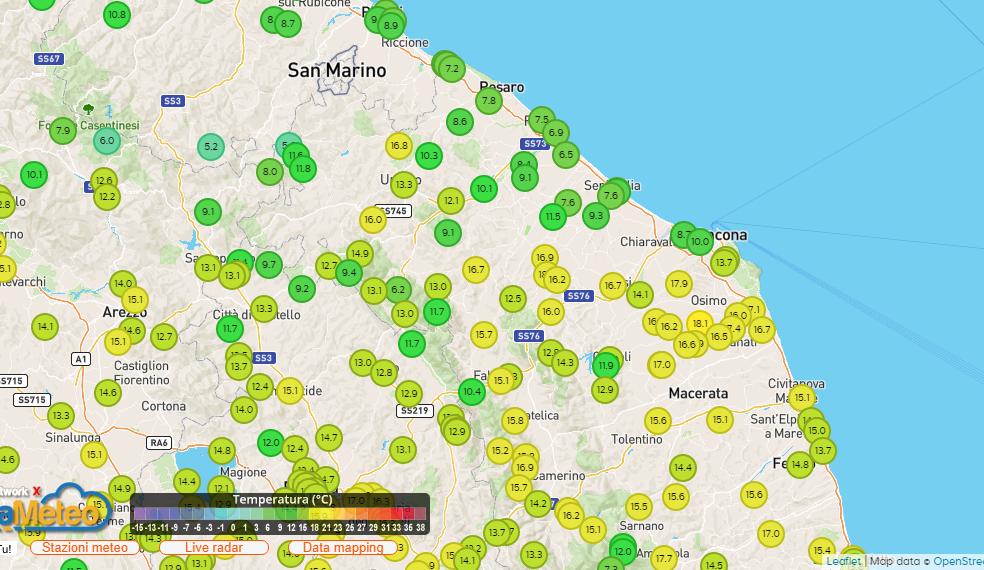This screenshot has width=984, height=570.
Task: Click the 10.8 temperature station marker
Action: click(117, 15)
